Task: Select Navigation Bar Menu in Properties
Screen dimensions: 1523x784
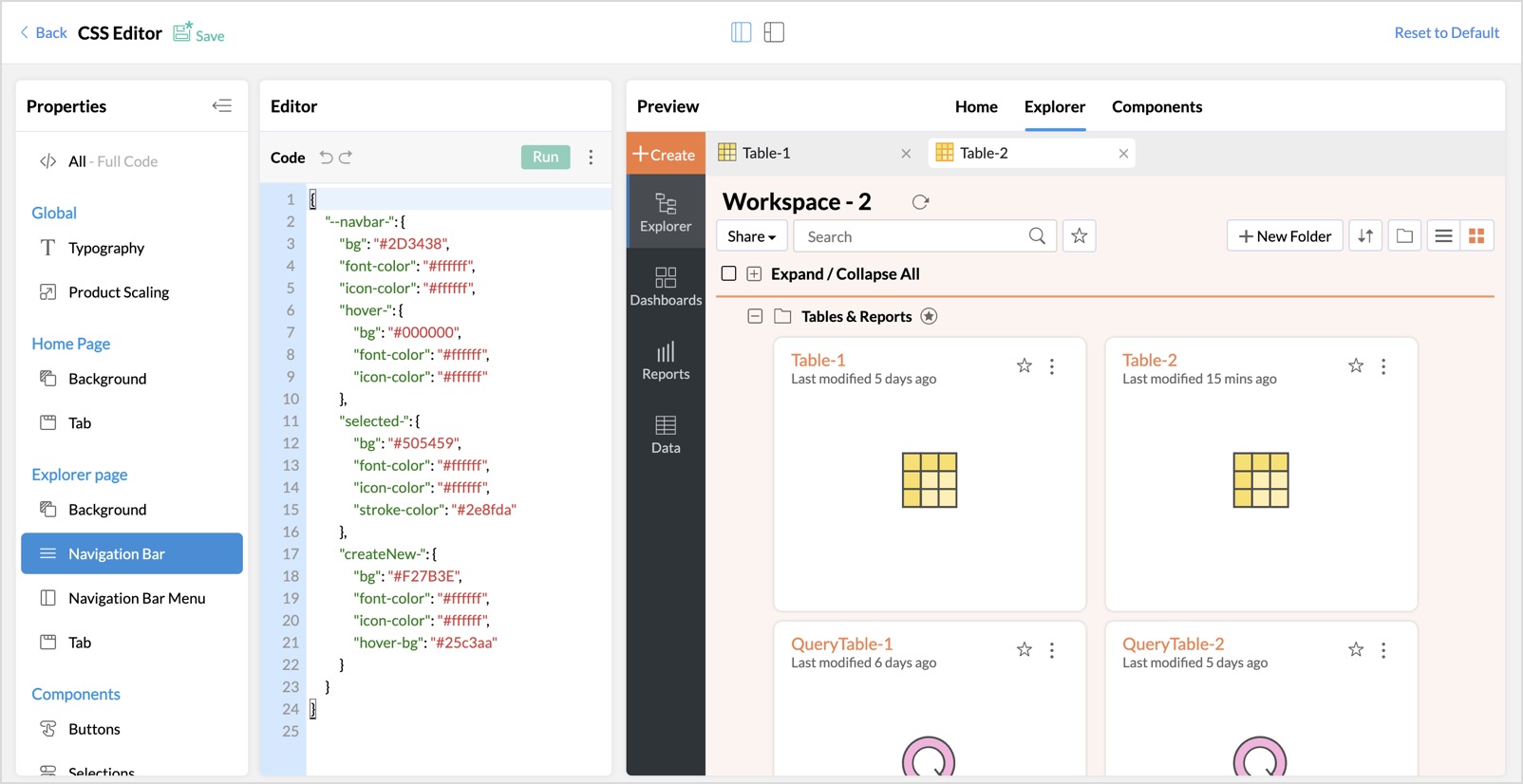Action: (132, 598)
